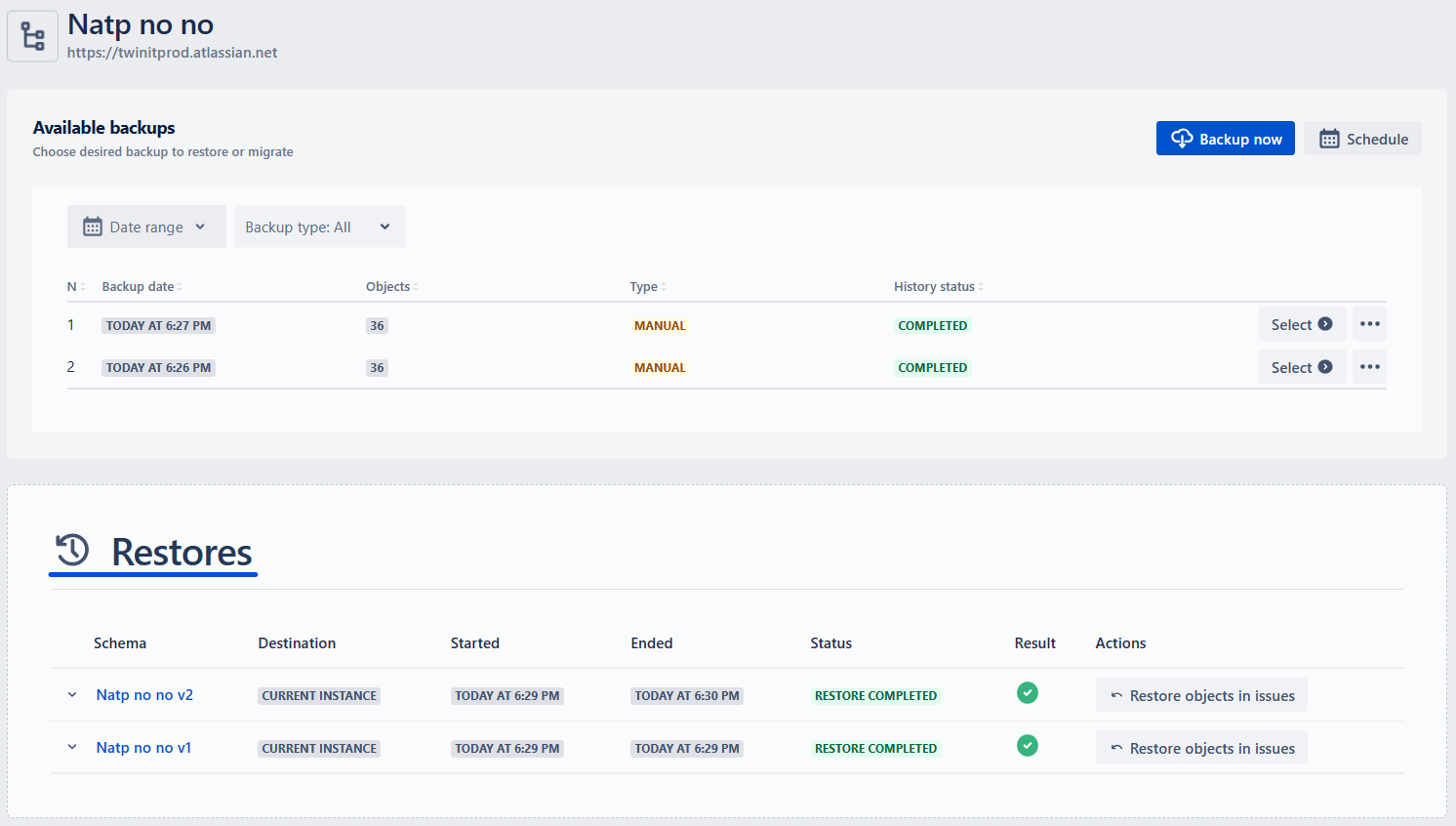This screenshot has width=1456, height=826.
Task: Open the Date range filter dropdown
Action: pos(146,227)
